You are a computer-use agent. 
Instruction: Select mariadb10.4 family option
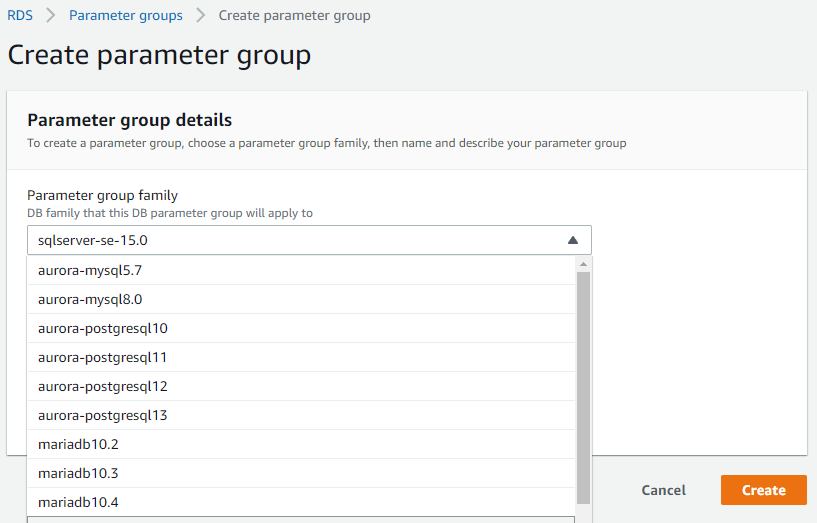tap(301, 502)
